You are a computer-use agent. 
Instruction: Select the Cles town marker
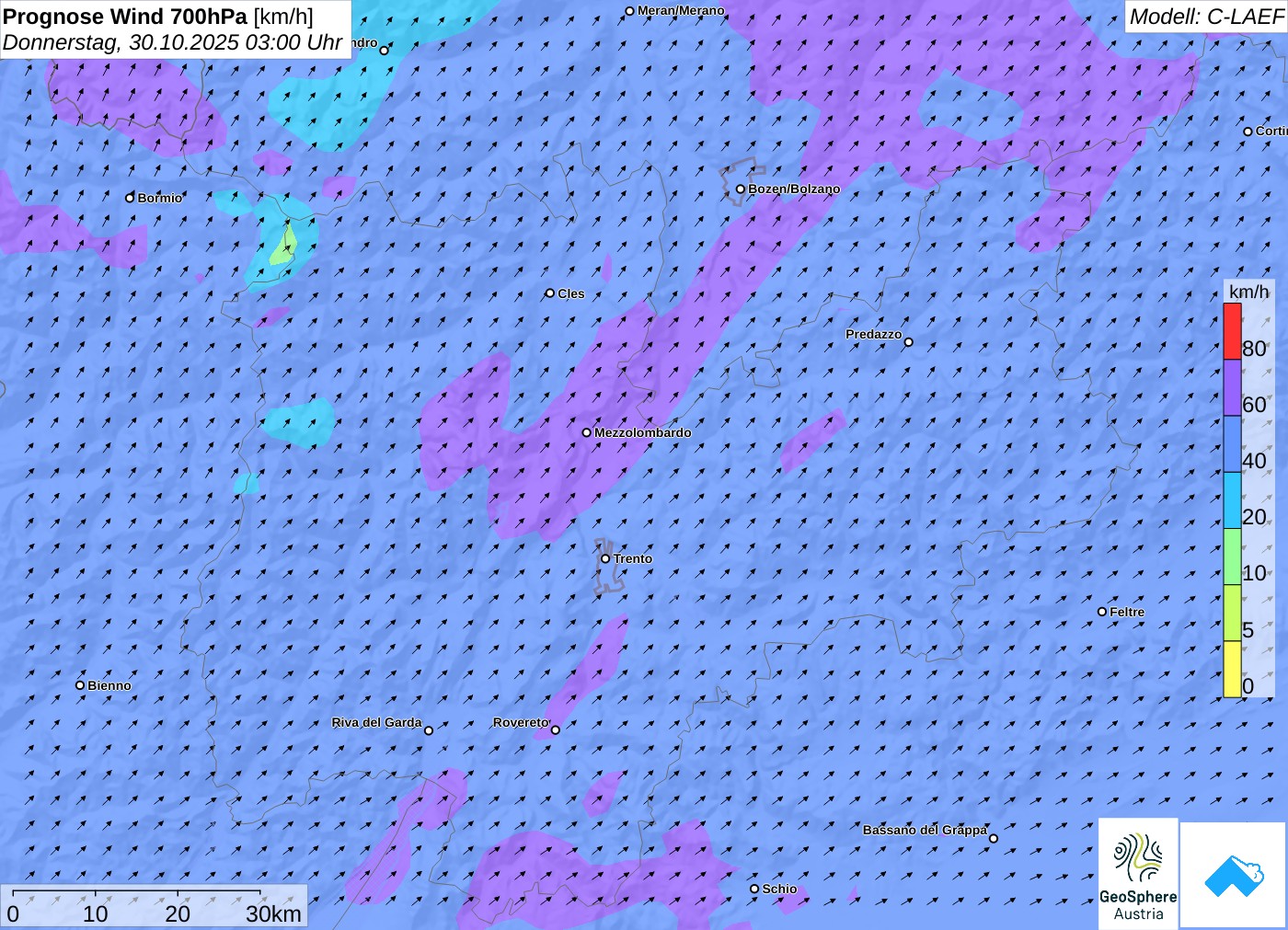click(x=550, y=293)
